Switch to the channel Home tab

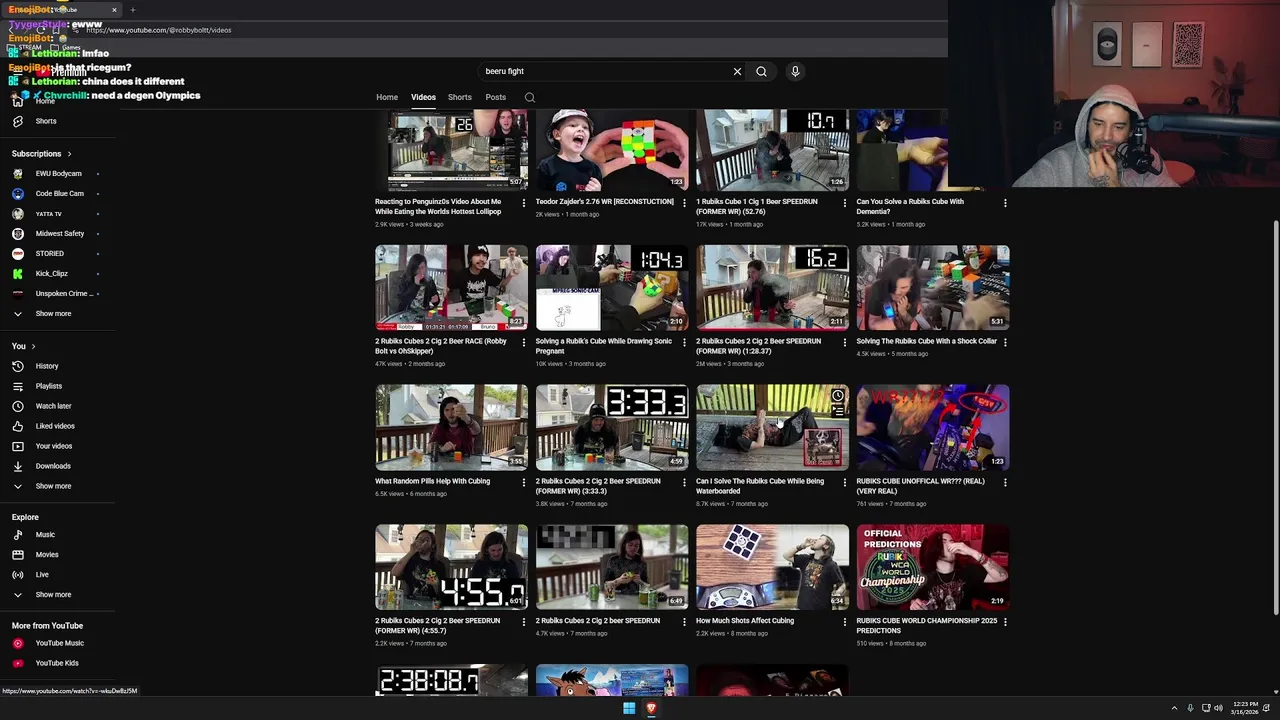(387, 97)
